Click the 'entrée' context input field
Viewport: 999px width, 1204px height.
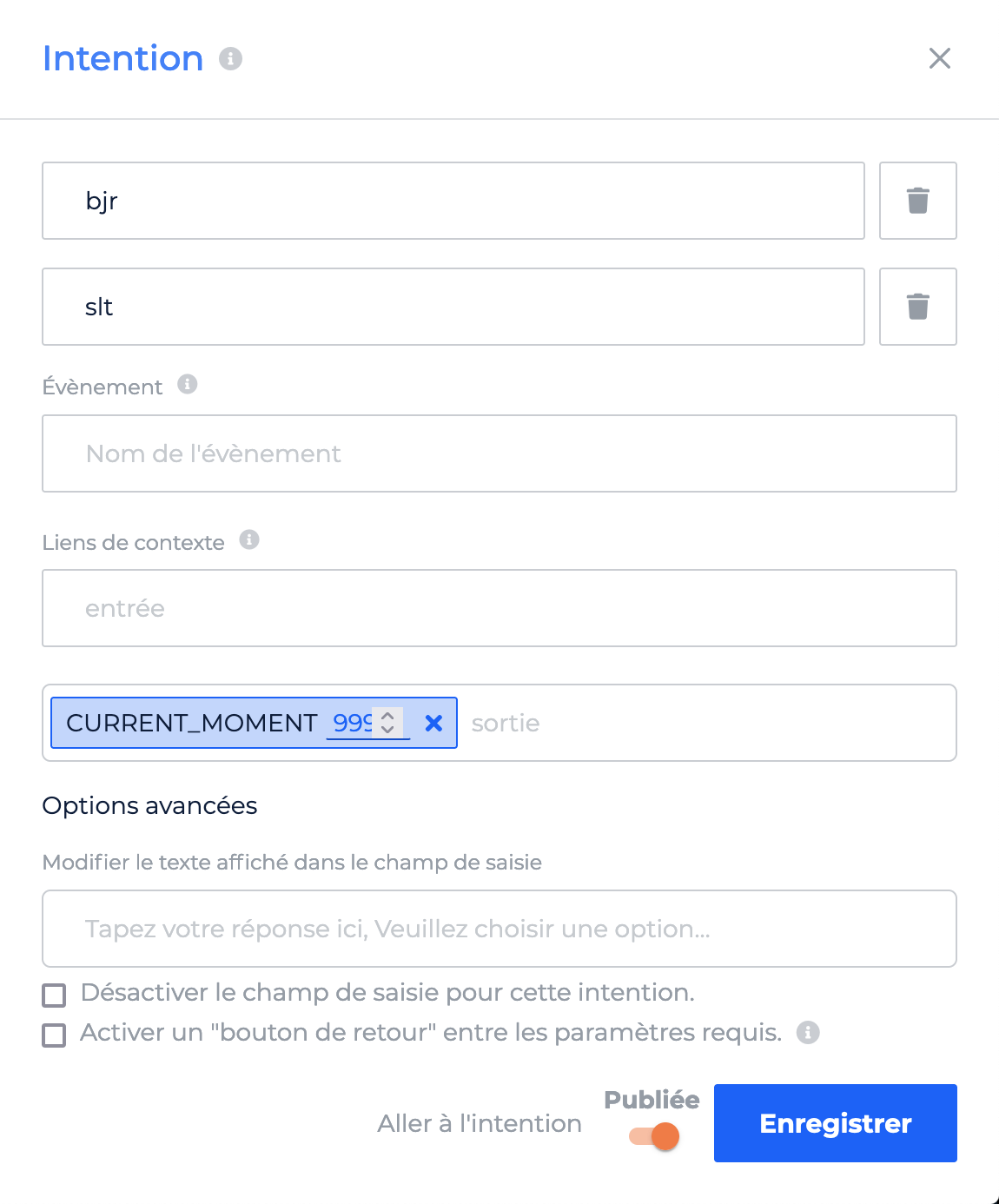coord(499,608)
